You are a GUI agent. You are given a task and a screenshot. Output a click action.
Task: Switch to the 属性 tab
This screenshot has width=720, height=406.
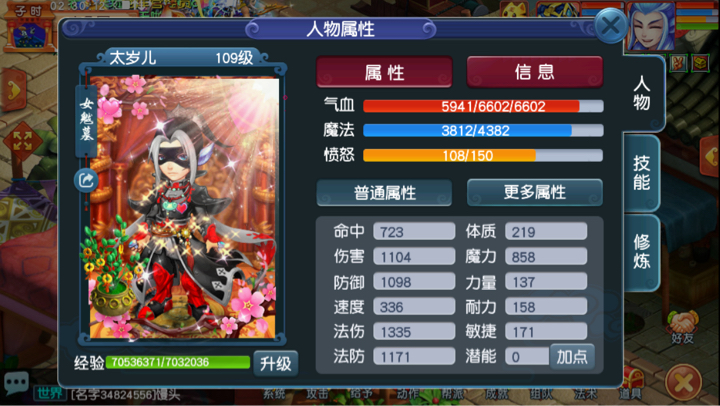(384, 72)
